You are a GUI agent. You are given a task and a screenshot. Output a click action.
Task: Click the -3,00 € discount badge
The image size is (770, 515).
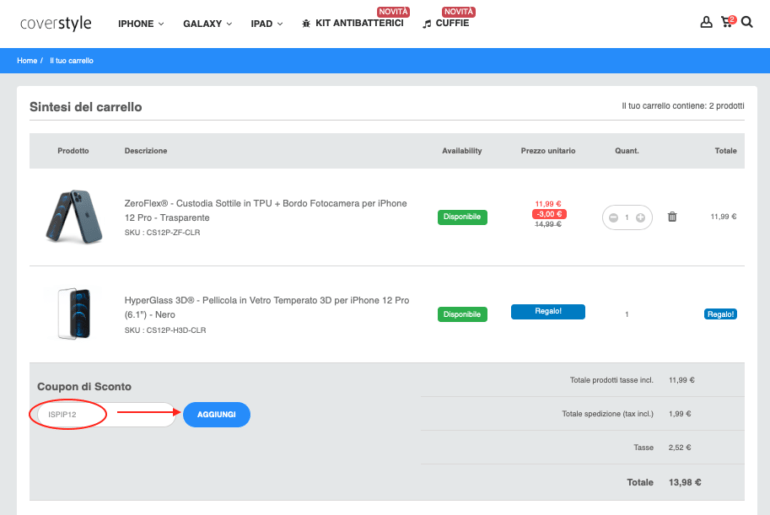point(549,214)
